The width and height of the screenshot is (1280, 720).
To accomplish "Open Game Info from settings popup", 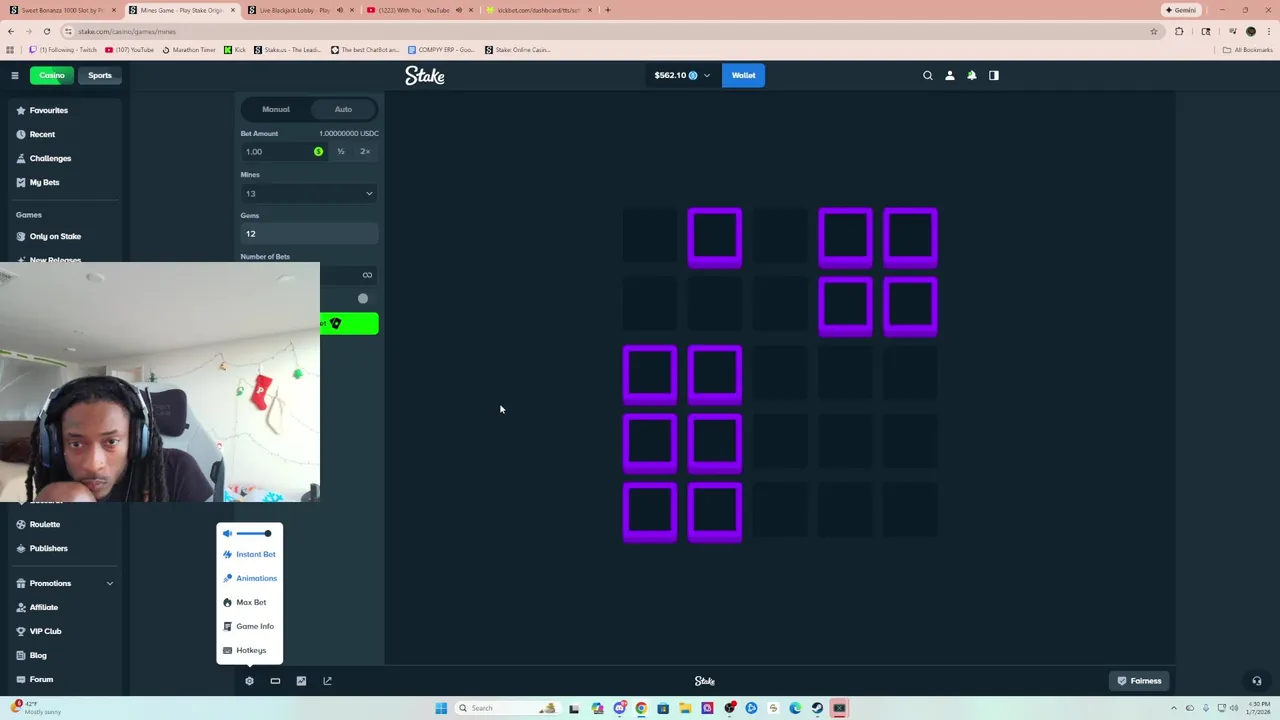I will pos(250,626).
